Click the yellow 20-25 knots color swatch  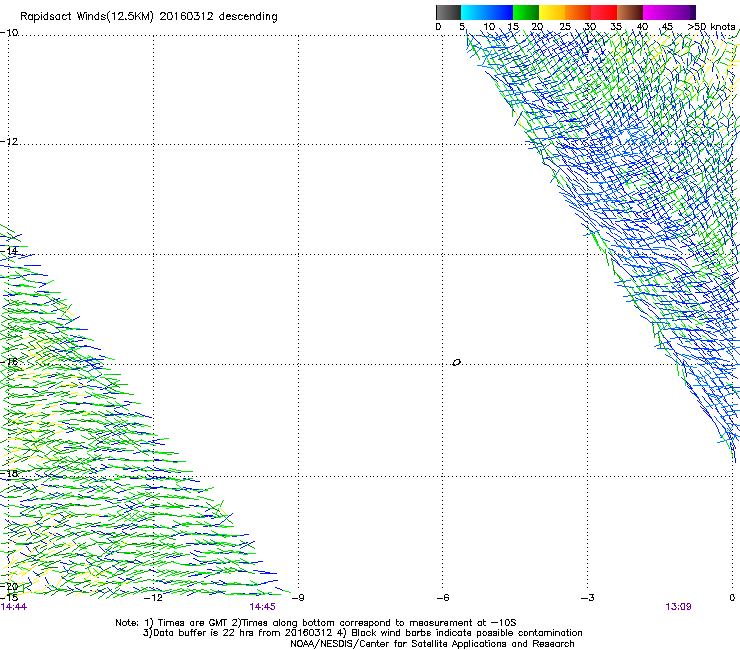point(552,12)
